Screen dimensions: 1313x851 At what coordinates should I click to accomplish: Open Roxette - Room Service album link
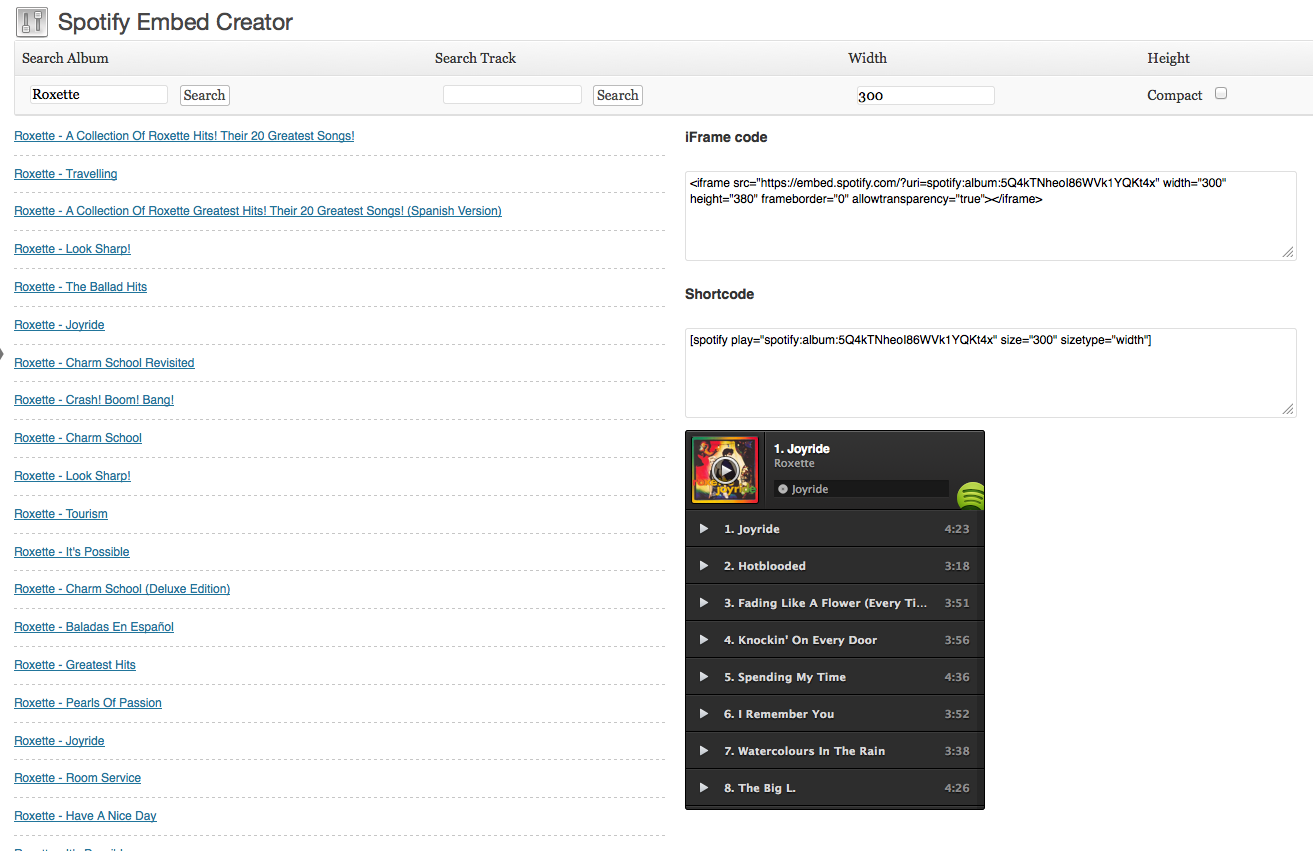click(x=77, y=778)
